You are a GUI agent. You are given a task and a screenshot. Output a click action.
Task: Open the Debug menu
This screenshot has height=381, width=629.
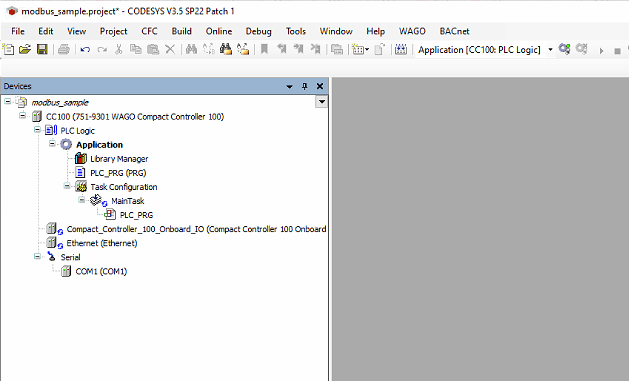pos(258,31)
